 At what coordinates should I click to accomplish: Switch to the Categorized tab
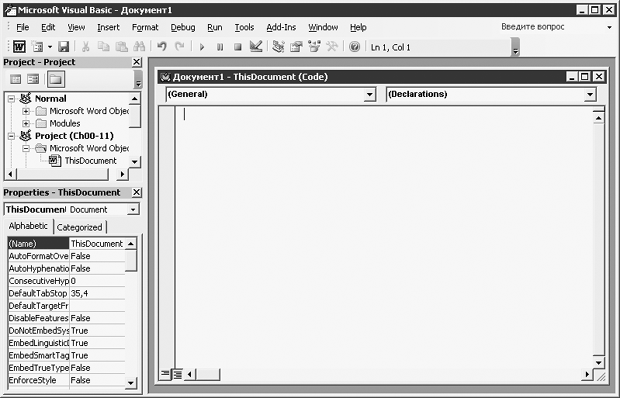tap(79, 227)
